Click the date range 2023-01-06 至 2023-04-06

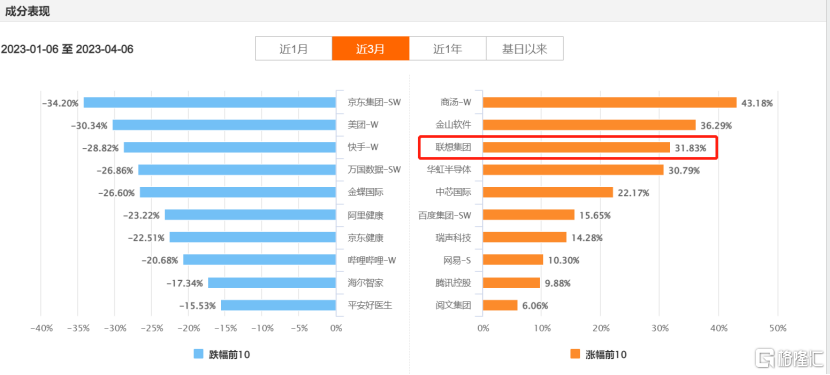(67, 50)
